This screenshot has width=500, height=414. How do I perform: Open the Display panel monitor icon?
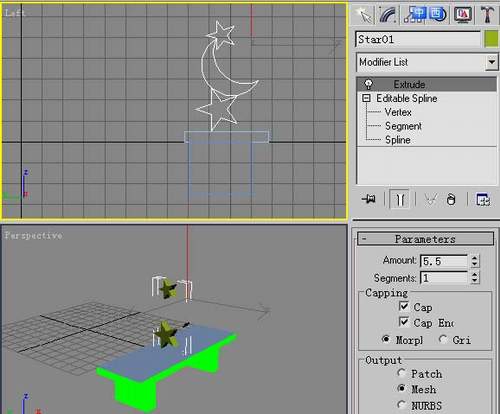(x=463, y=15)
